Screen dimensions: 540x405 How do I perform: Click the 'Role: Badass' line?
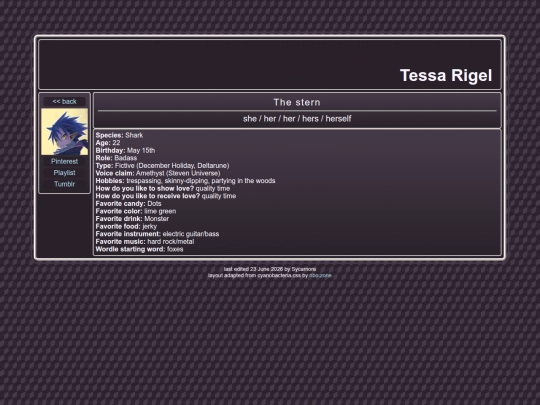point(116,158)
